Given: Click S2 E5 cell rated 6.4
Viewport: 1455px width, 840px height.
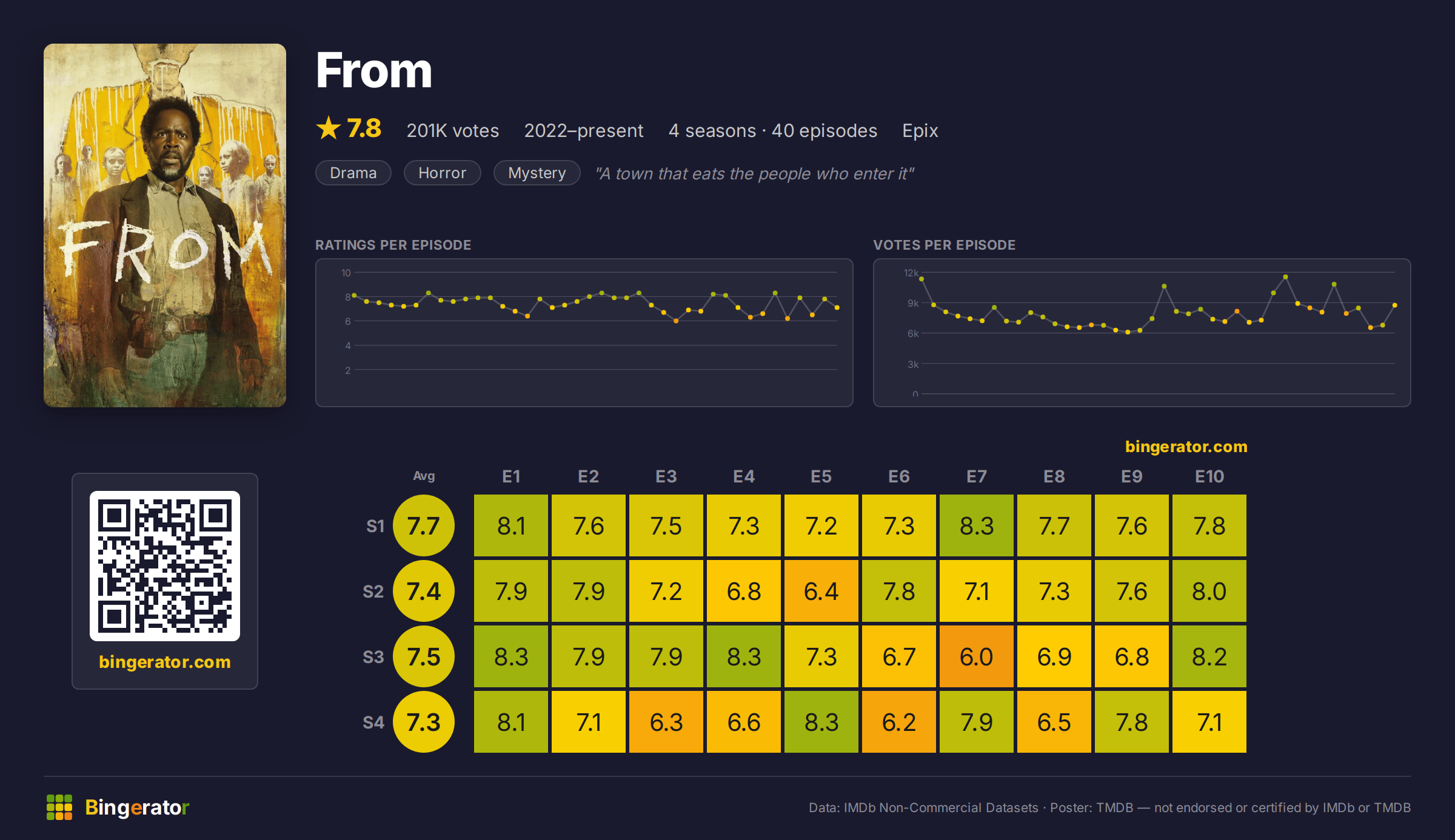Looking at the screenshot, I should point(821,591).
